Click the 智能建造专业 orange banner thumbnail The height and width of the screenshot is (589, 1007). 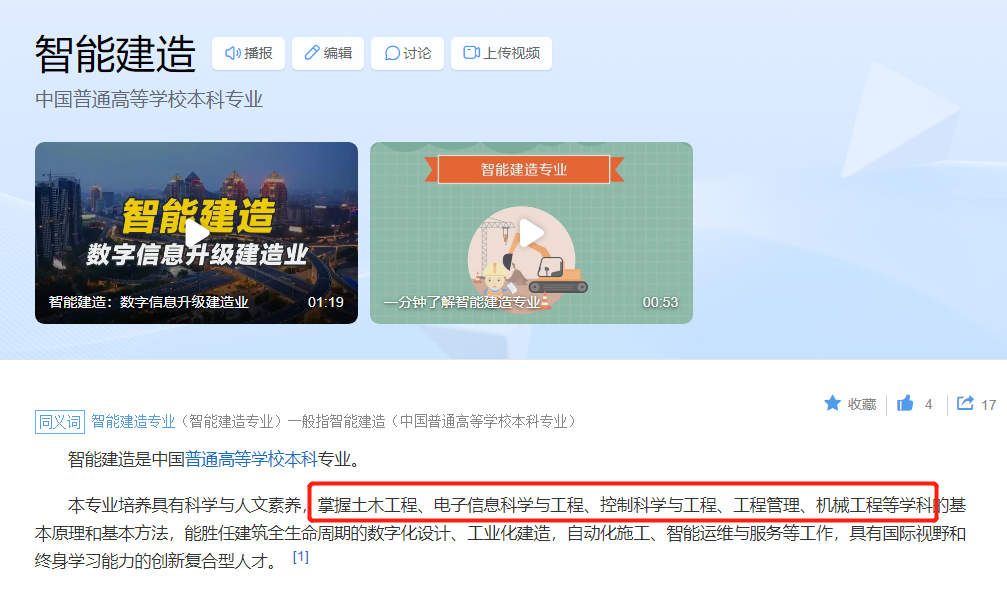tap(524, 170)
